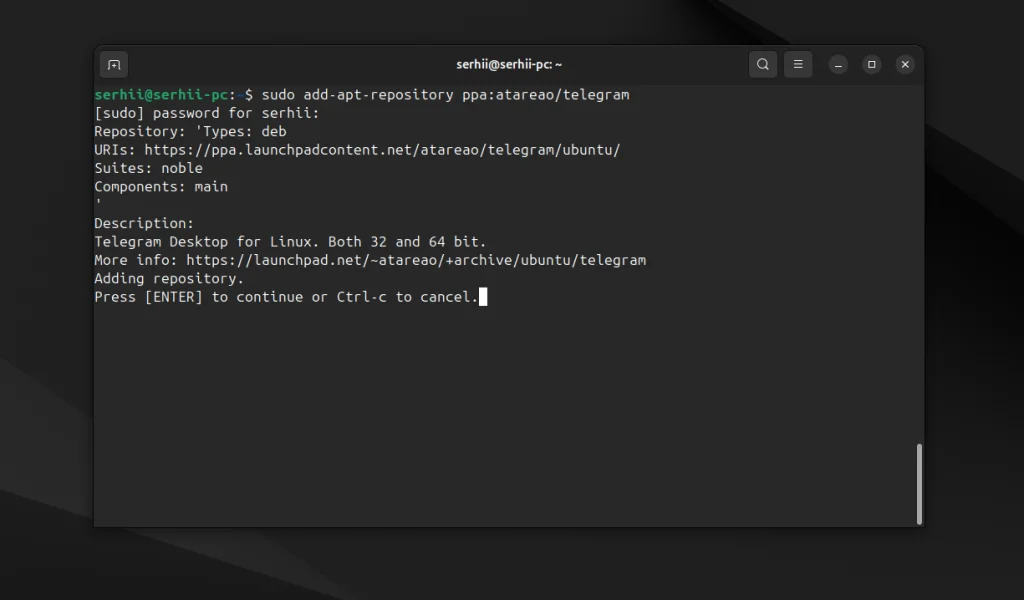This screenshot has width=1024, height=600.
Task: Open the hamburger main menu
Action: [798, 65]
